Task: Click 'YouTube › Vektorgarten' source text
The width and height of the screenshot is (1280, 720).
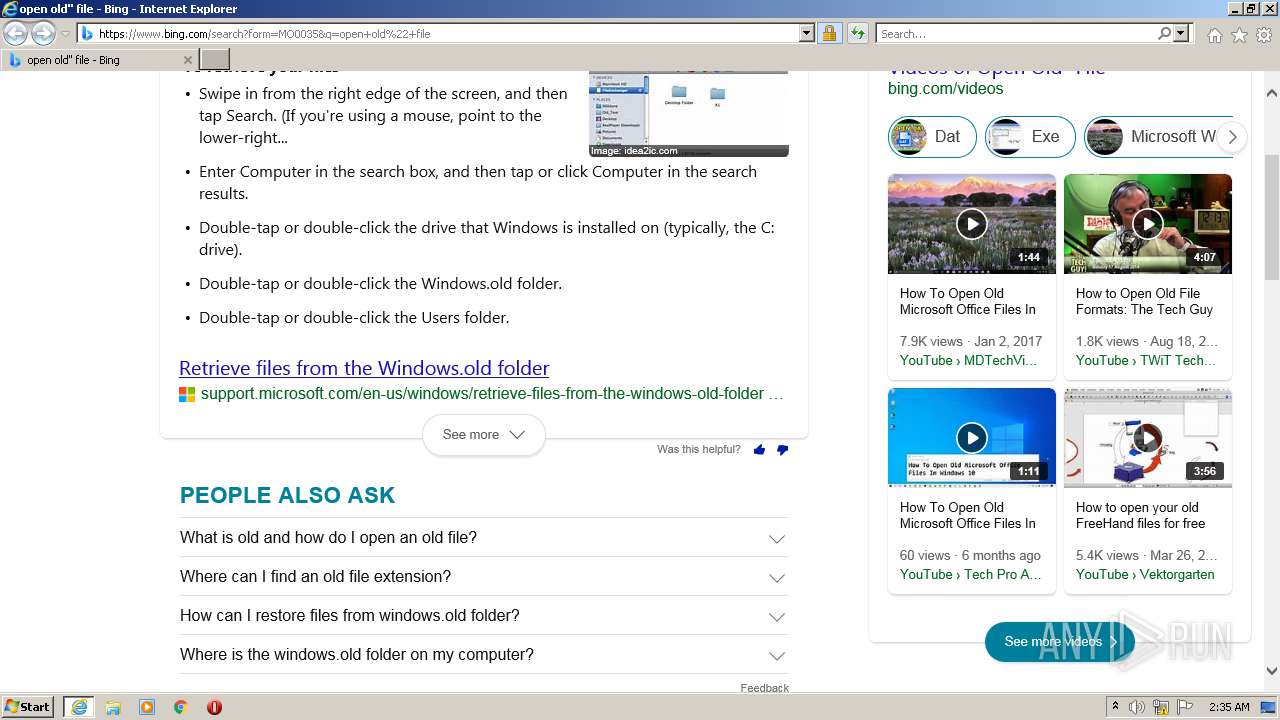Action: 1145,575
